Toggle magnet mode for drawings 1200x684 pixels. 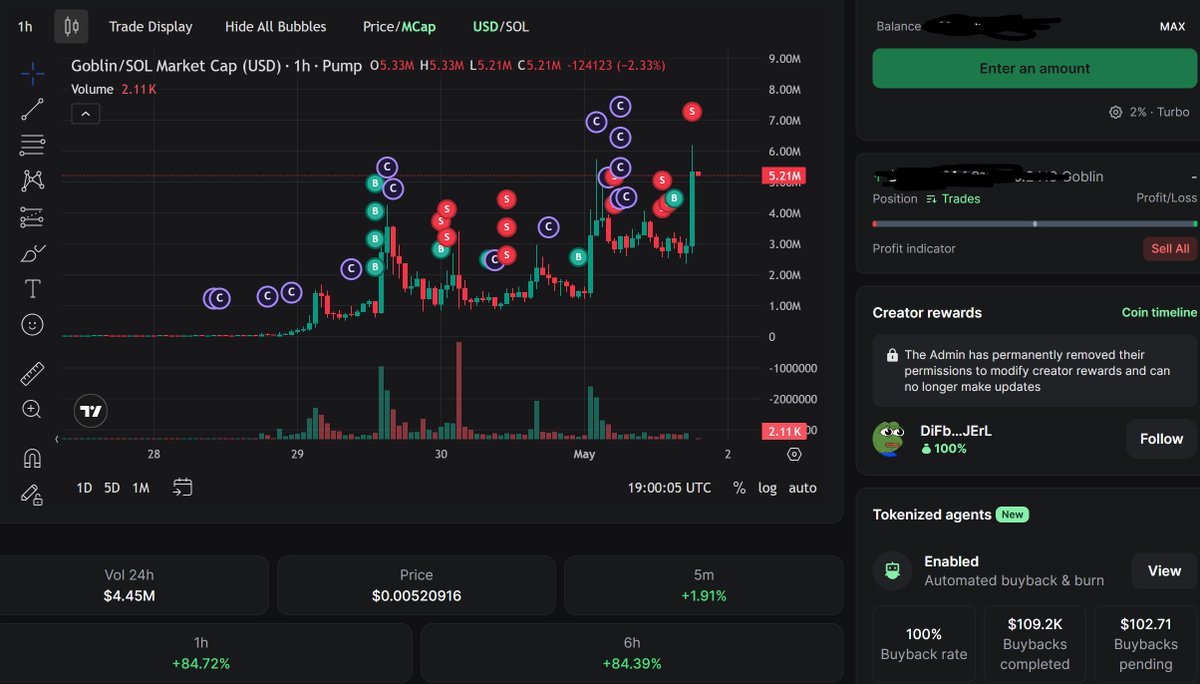(x=32, y=458)
